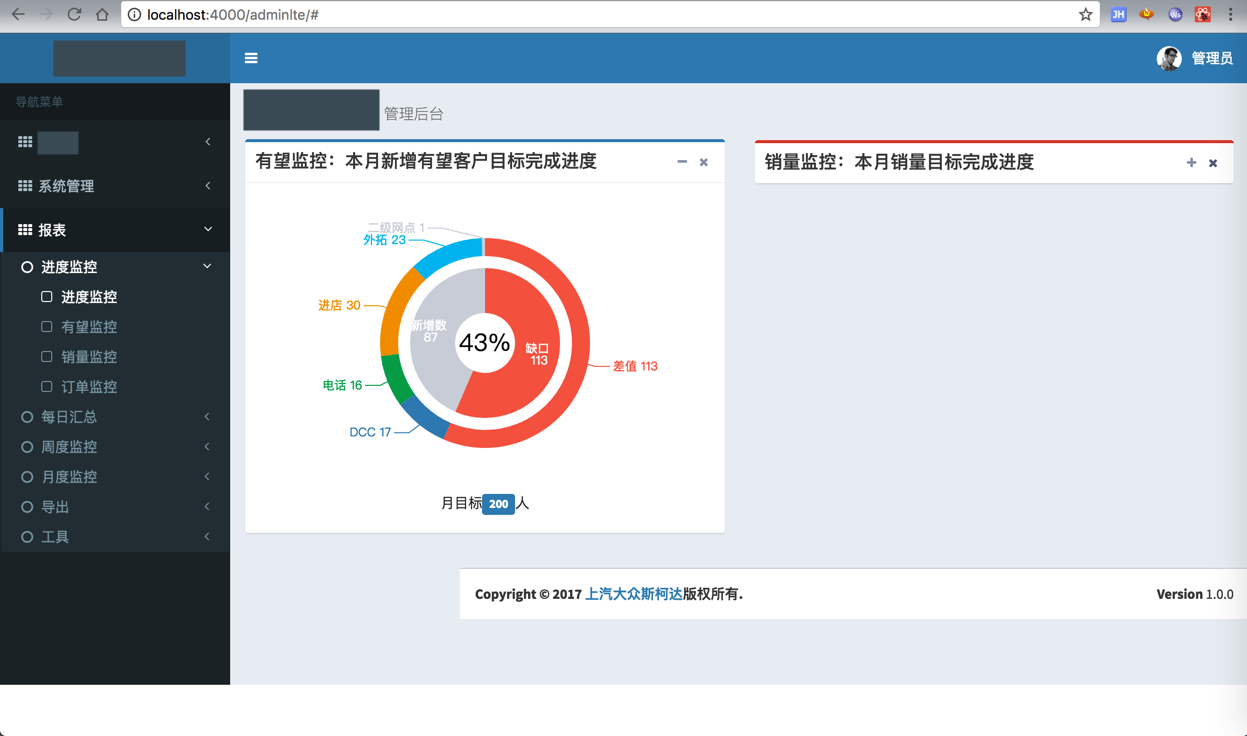Image resolution: width=1247 pixels, height=736 pixels.
Task: Click green 电话 16 ring segment
Action: coord(396,378)
